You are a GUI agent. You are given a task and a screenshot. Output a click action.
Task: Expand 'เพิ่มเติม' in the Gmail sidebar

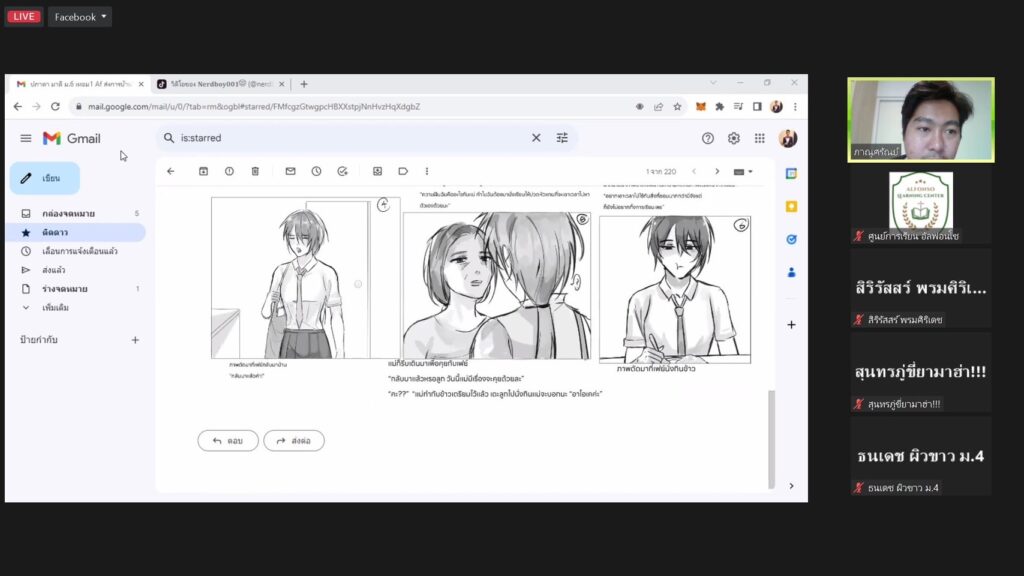[x=55, y=308]
